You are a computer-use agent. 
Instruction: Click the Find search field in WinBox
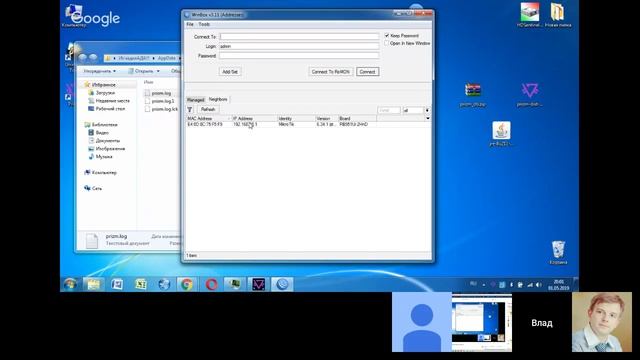pyautogui.click(x=389, y=110)
